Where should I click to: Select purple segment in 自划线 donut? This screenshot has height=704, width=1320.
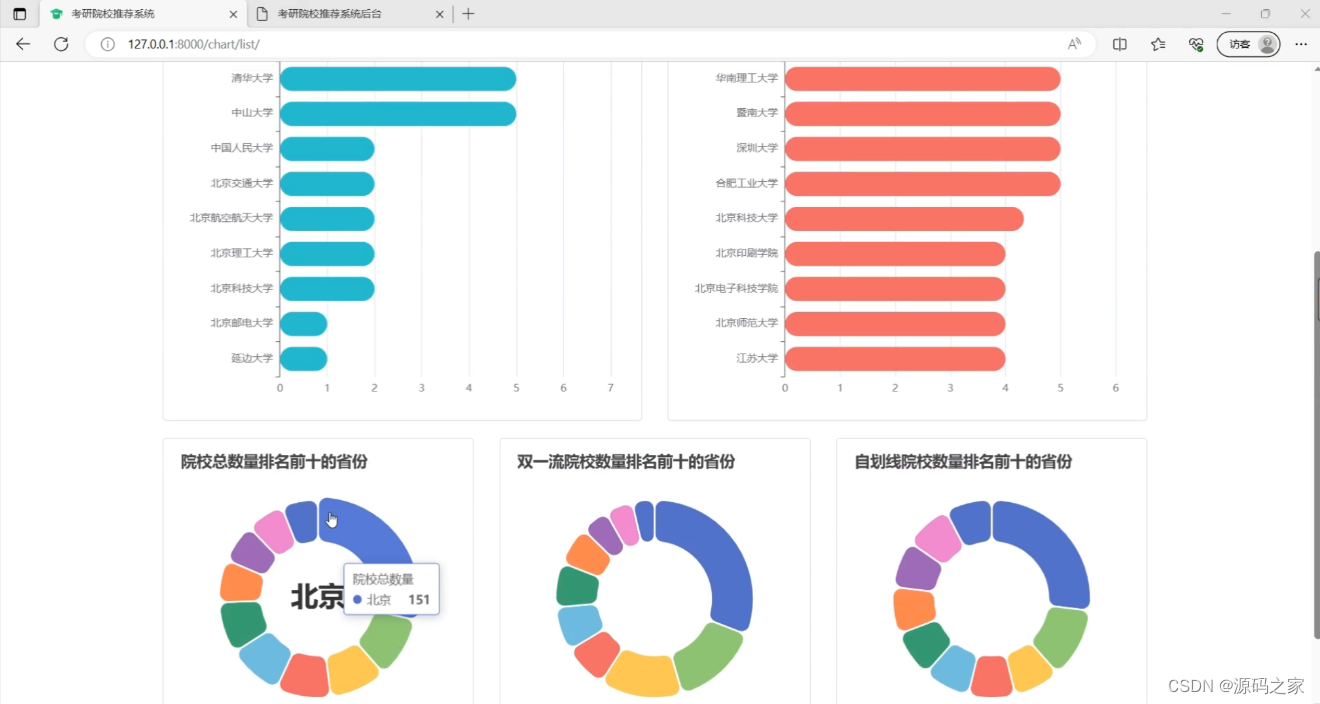click(917, 569)
